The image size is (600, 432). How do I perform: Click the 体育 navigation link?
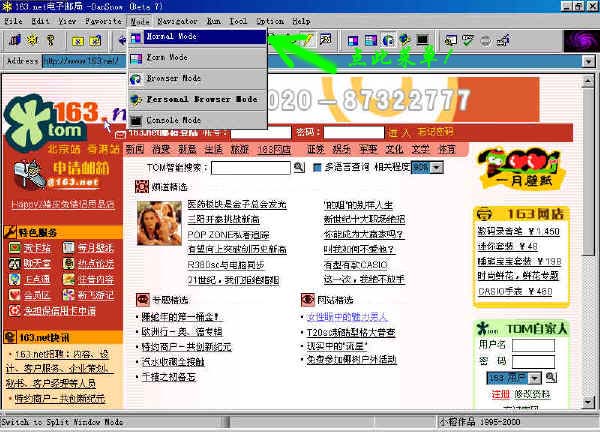(x=447, y=149)
